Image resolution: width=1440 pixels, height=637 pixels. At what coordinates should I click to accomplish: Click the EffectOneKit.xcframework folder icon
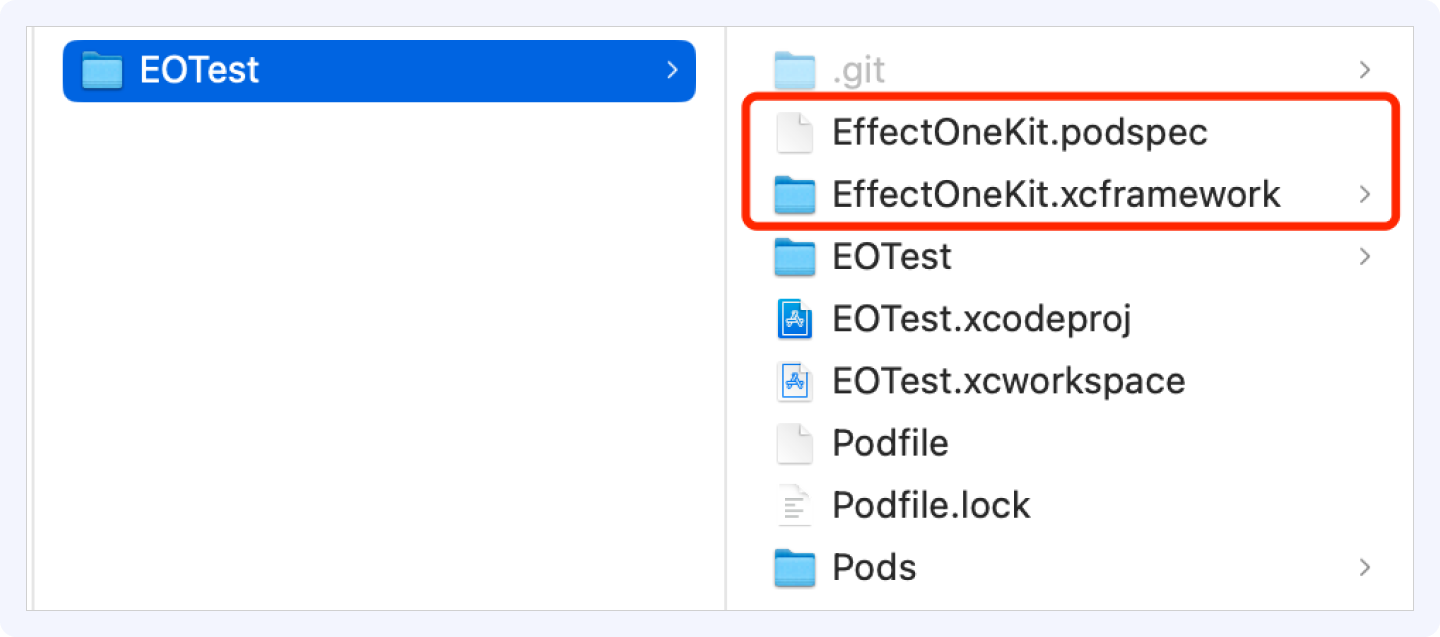coord(795,195)
